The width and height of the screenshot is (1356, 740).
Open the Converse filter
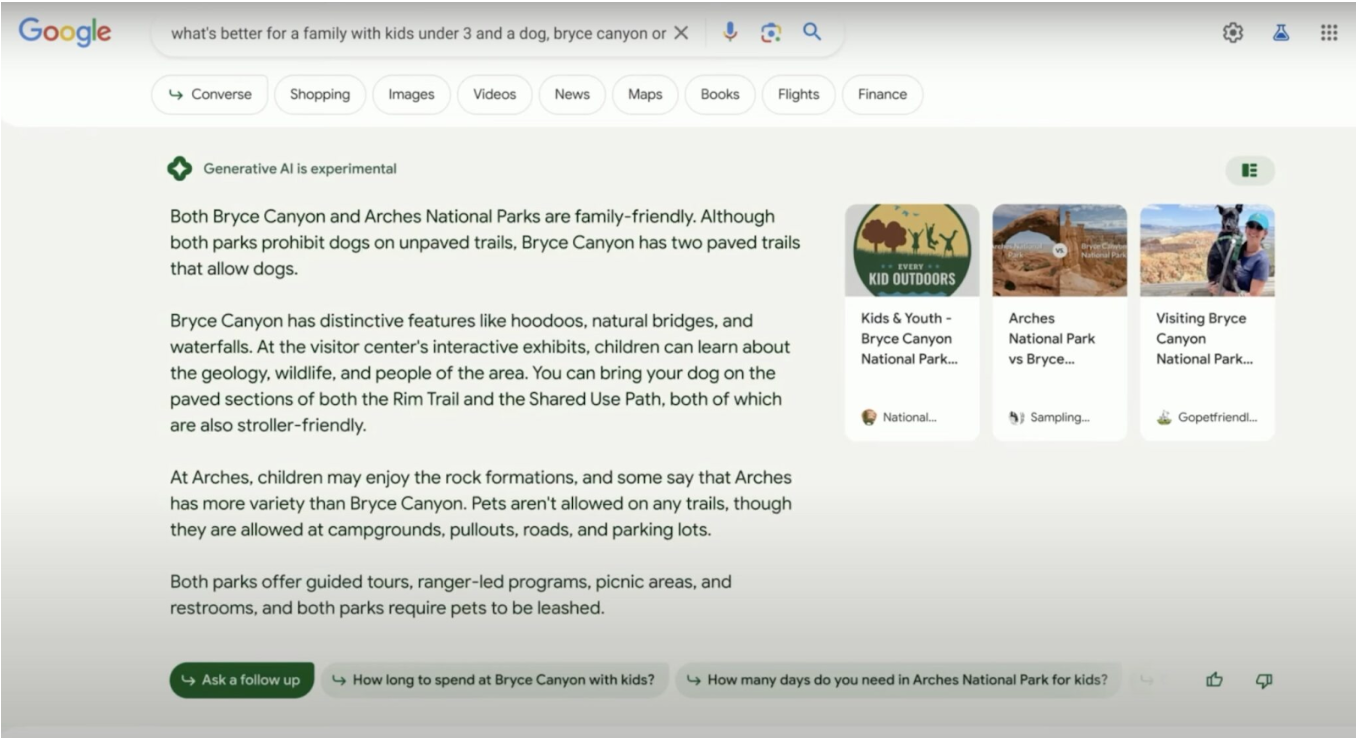(x=210, y=94)
